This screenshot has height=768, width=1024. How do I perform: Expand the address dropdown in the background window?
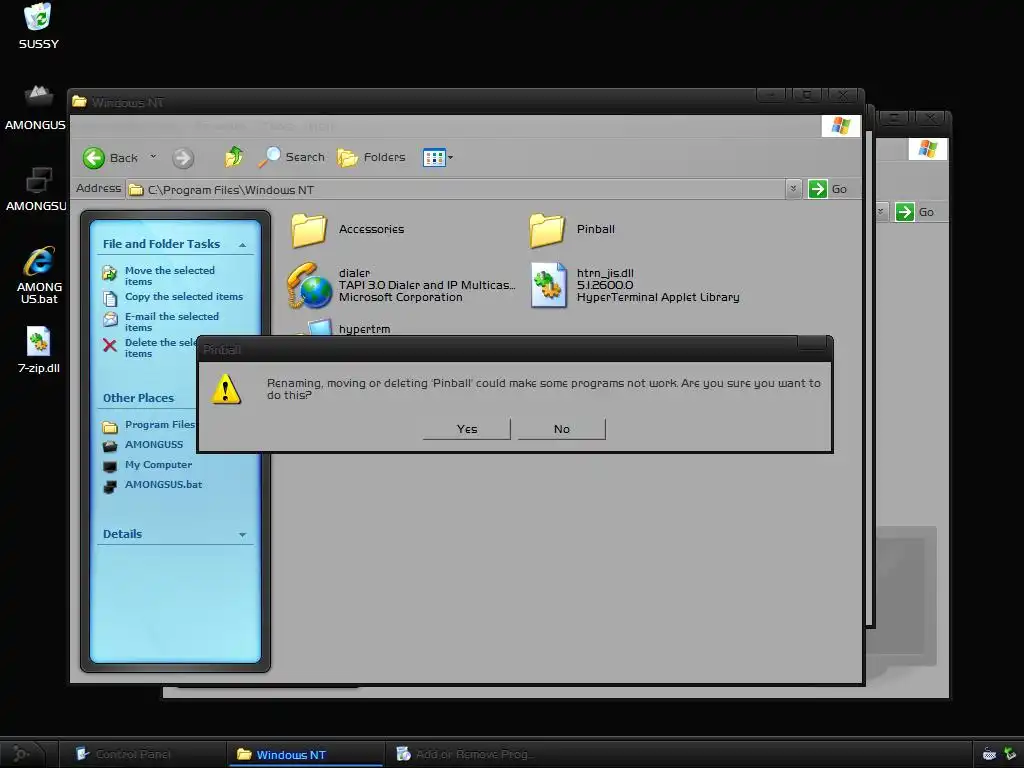click(x=880, y=212)
